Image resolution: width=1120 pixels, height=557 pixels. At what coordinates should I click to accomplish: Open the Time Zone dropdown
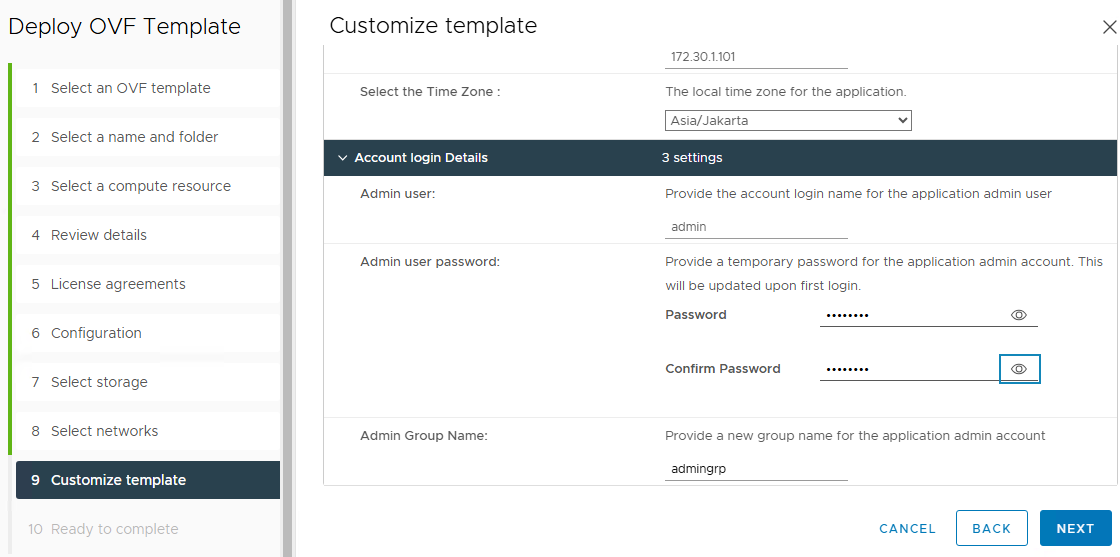[x=788, y=121]
